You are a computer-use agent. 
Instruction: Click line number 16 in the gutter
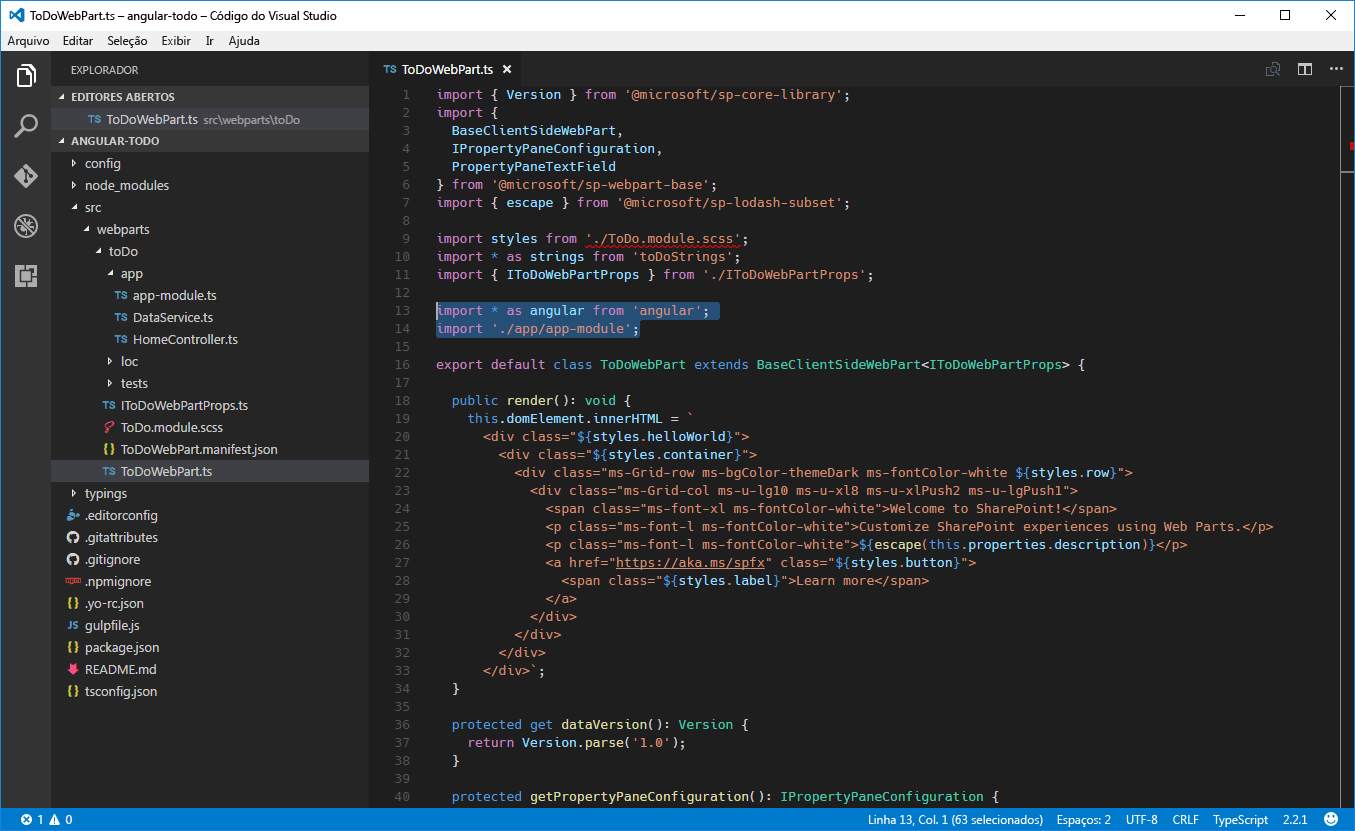[x=403, y=364]
